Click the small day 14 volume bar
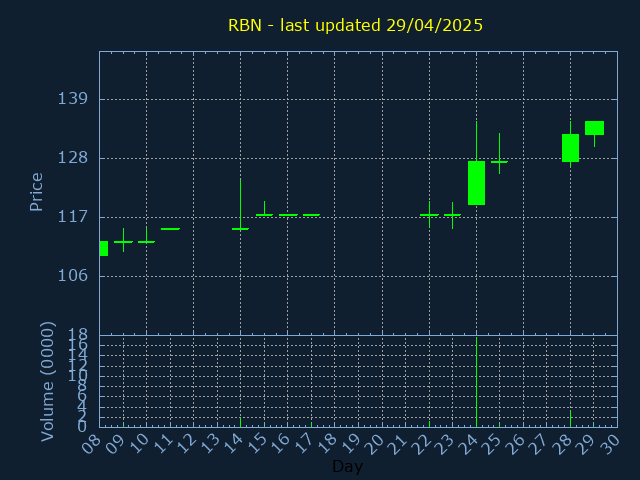This screenshot has height=480, width=640. tap(240, 422)
